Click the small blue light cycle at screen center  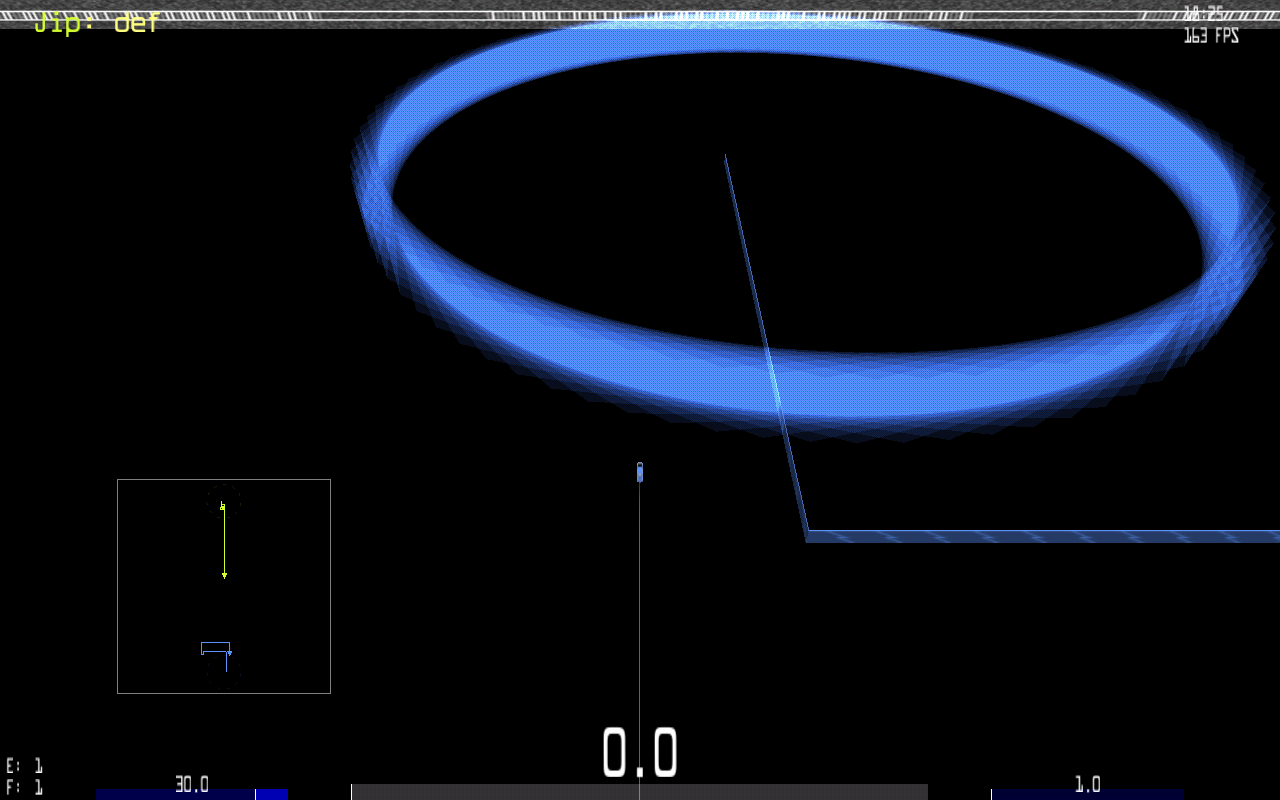tap(640, 472)
